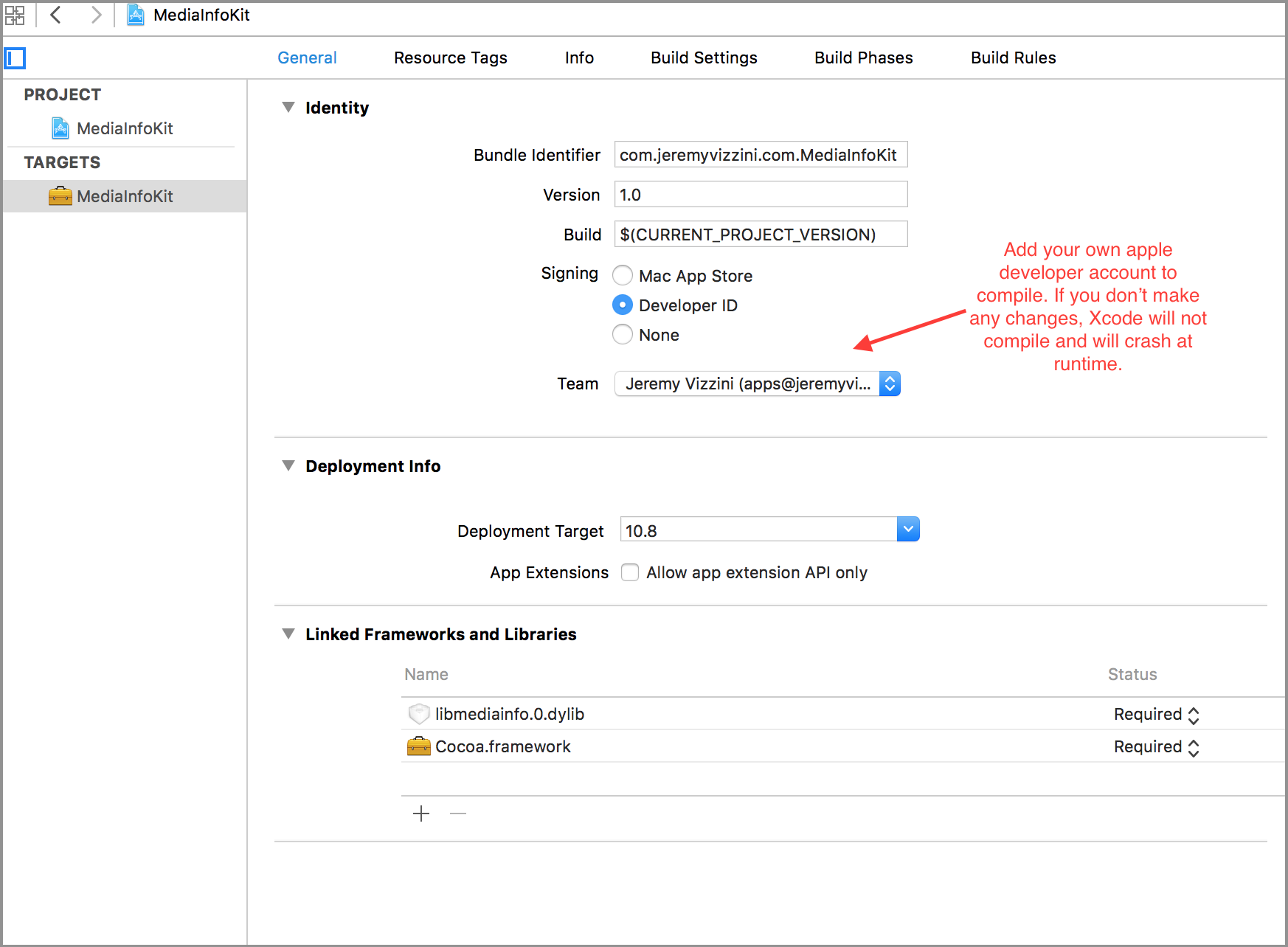Go forward with the right chevron
1288x947 pixels.
click(96, 15)
